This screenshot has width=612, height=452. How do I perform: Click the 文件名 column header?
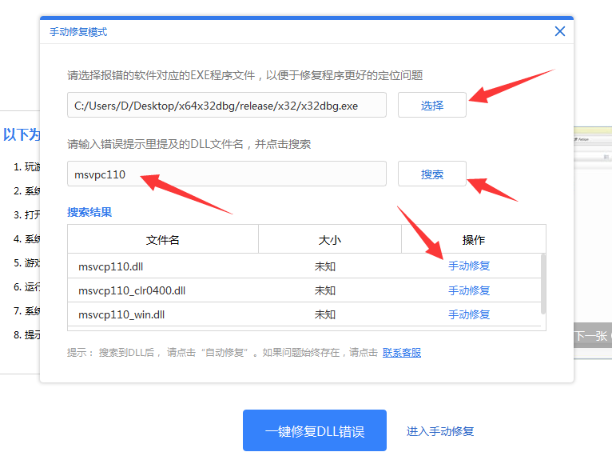(x=162, y=240)
